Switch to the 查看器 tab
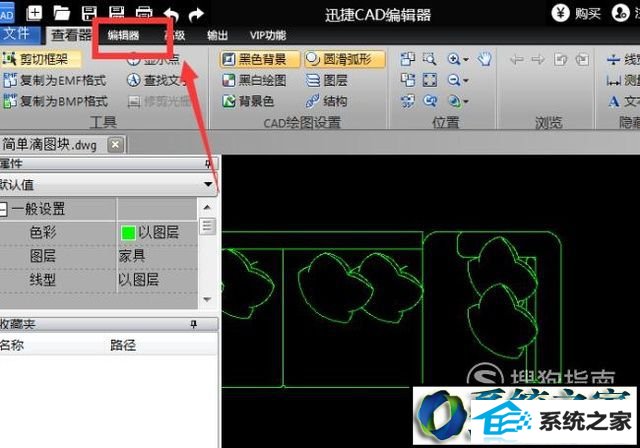 (71, 35)
